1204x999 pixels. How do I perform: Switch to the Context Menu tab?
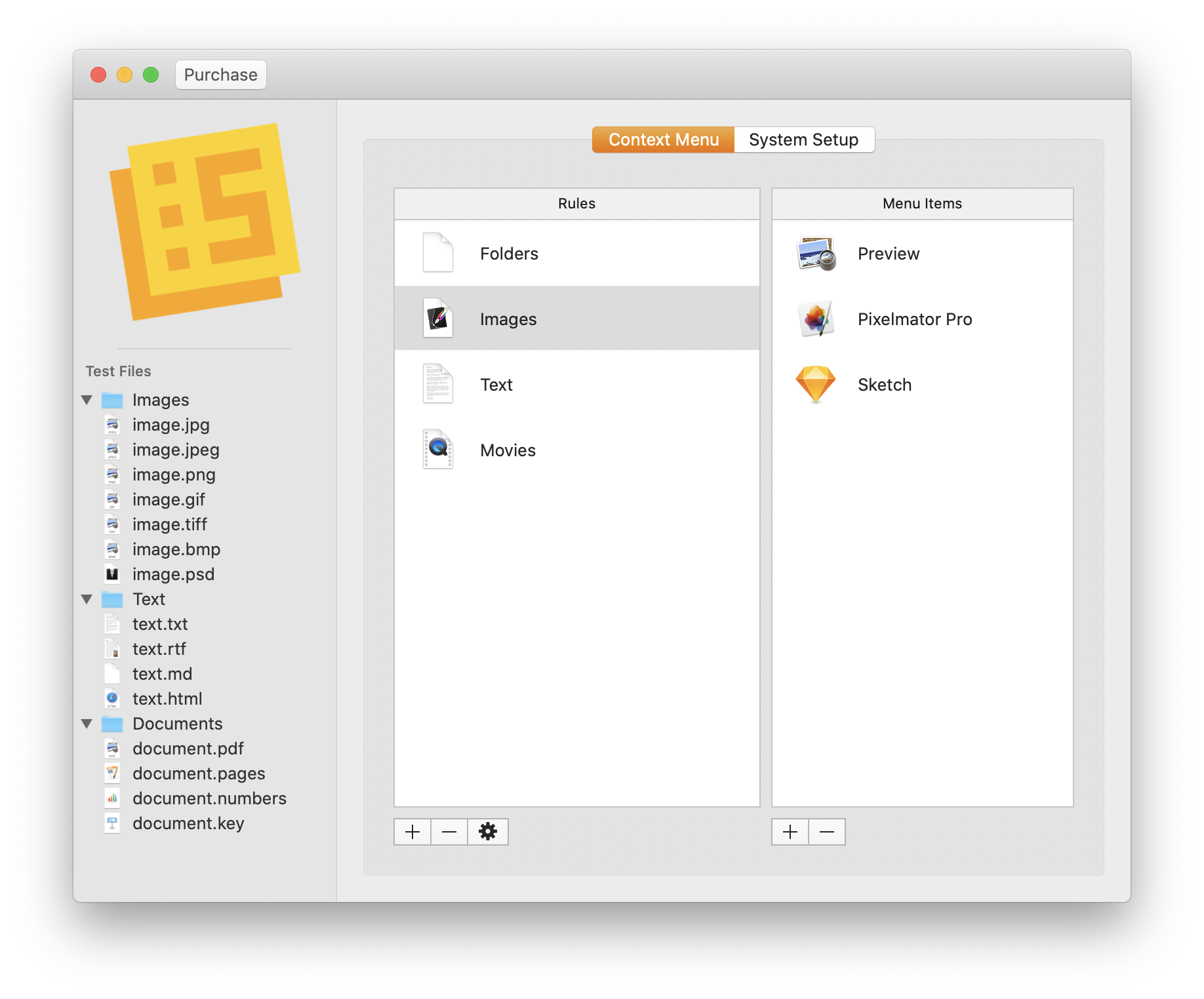pyautogui.click(x=663, y=140)
